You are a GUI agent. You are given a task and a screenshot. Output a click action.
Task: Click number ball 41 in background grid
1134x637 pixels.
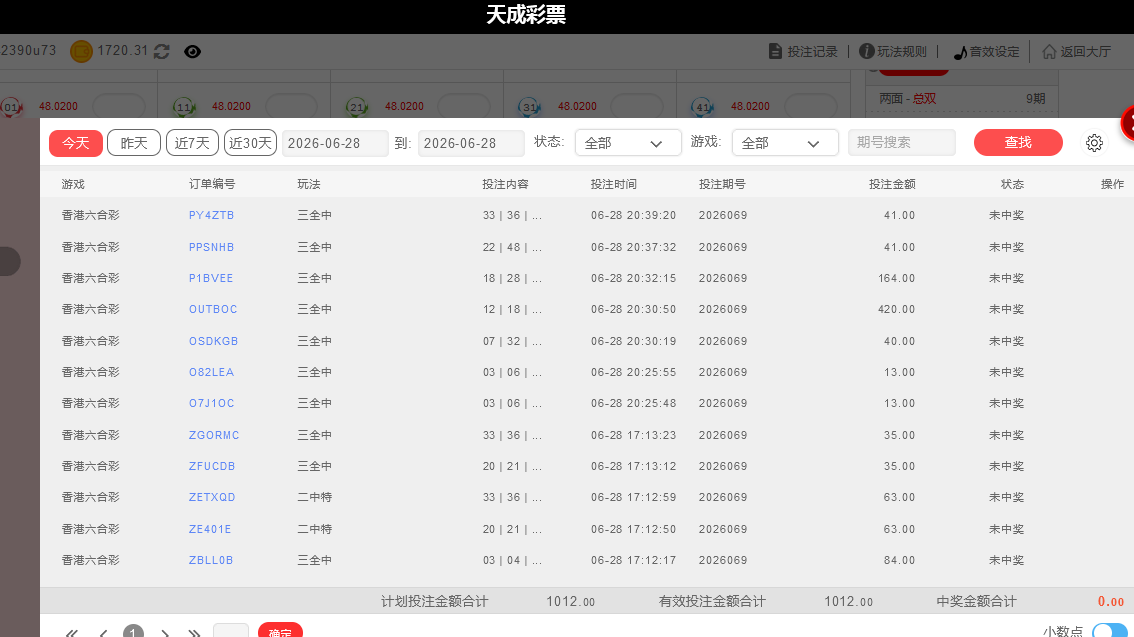702,108
